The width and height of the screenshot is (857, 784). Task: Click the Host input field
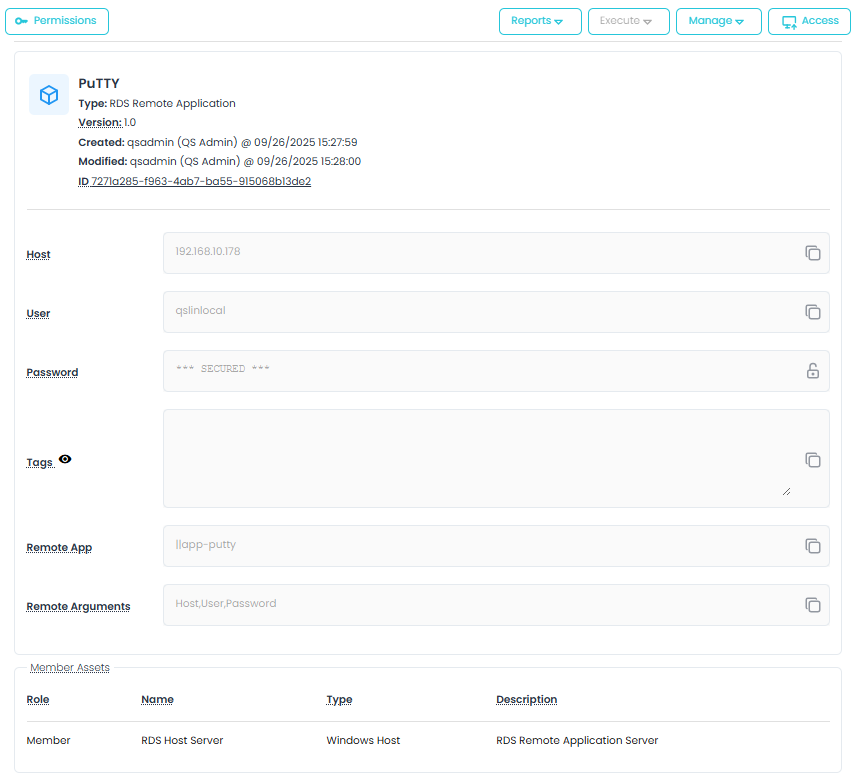(480, 252)
